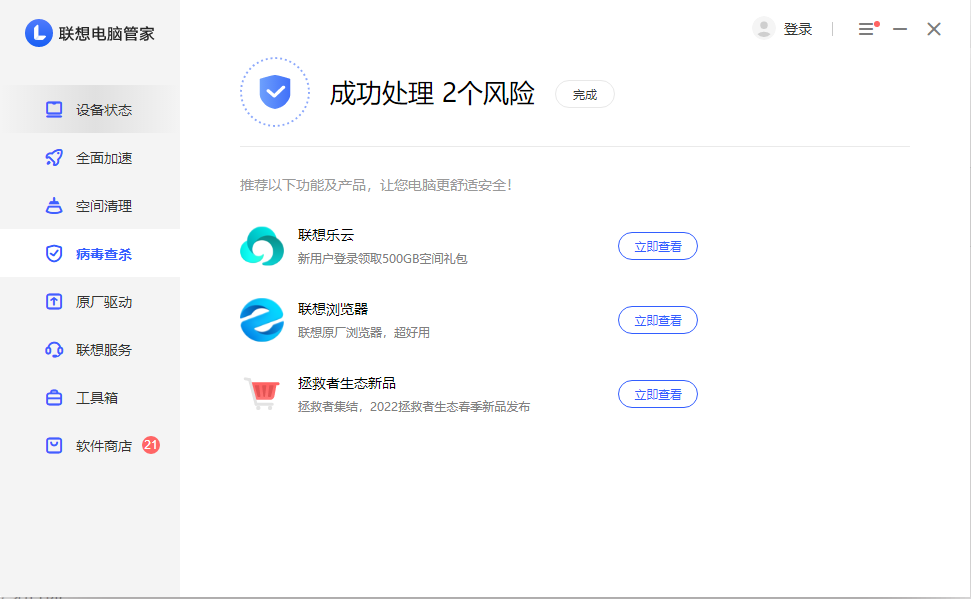Click the 全面加速 rocket icon
The image size is (971, 599).
[x=54, y=158]
